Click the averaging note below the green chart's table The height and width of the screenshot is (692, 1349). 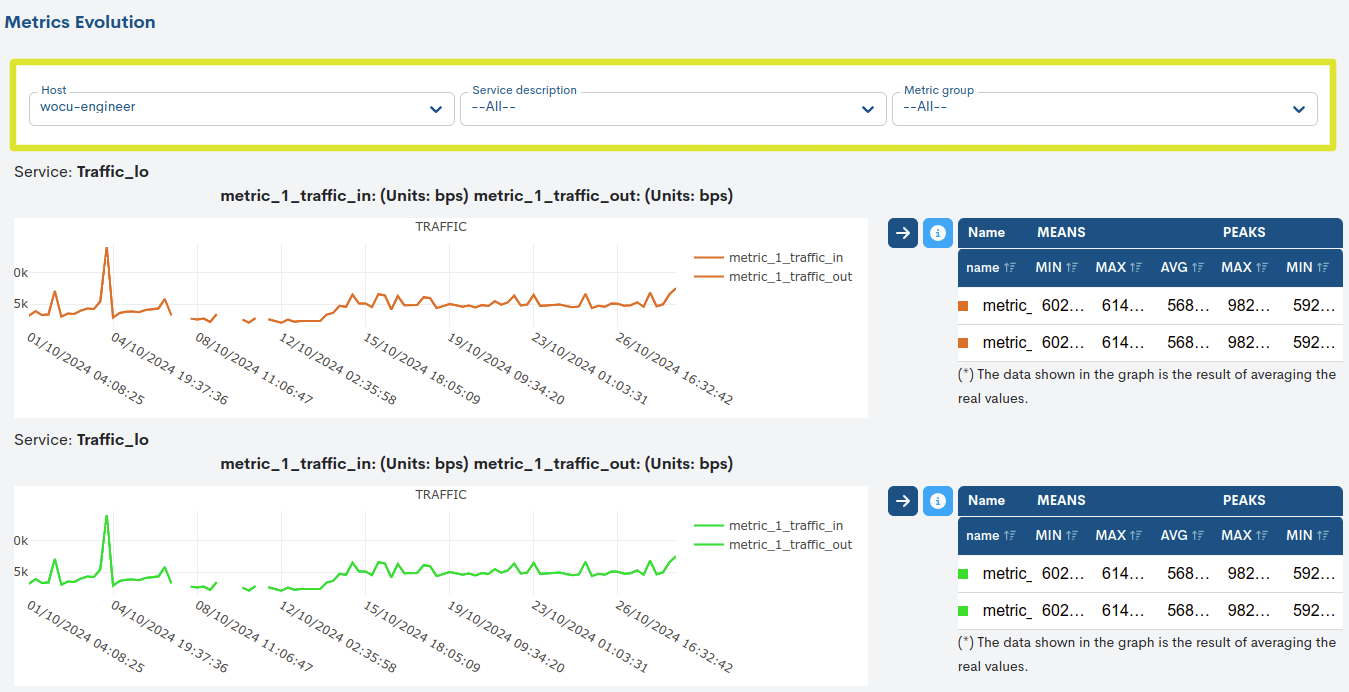pos(1147,654)
